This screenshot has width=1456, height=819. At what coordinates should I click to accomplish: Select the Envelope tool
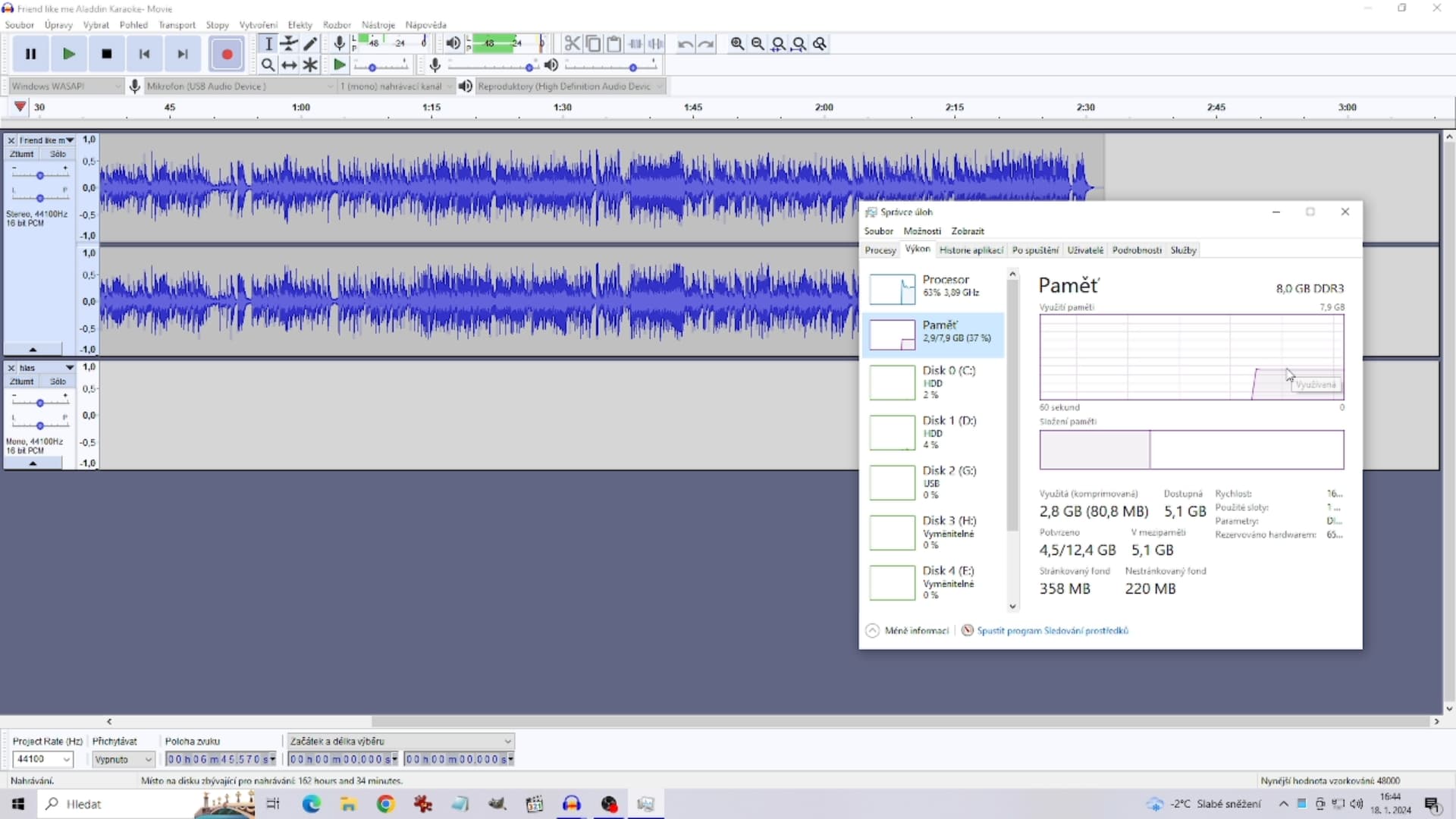point(289,43)
